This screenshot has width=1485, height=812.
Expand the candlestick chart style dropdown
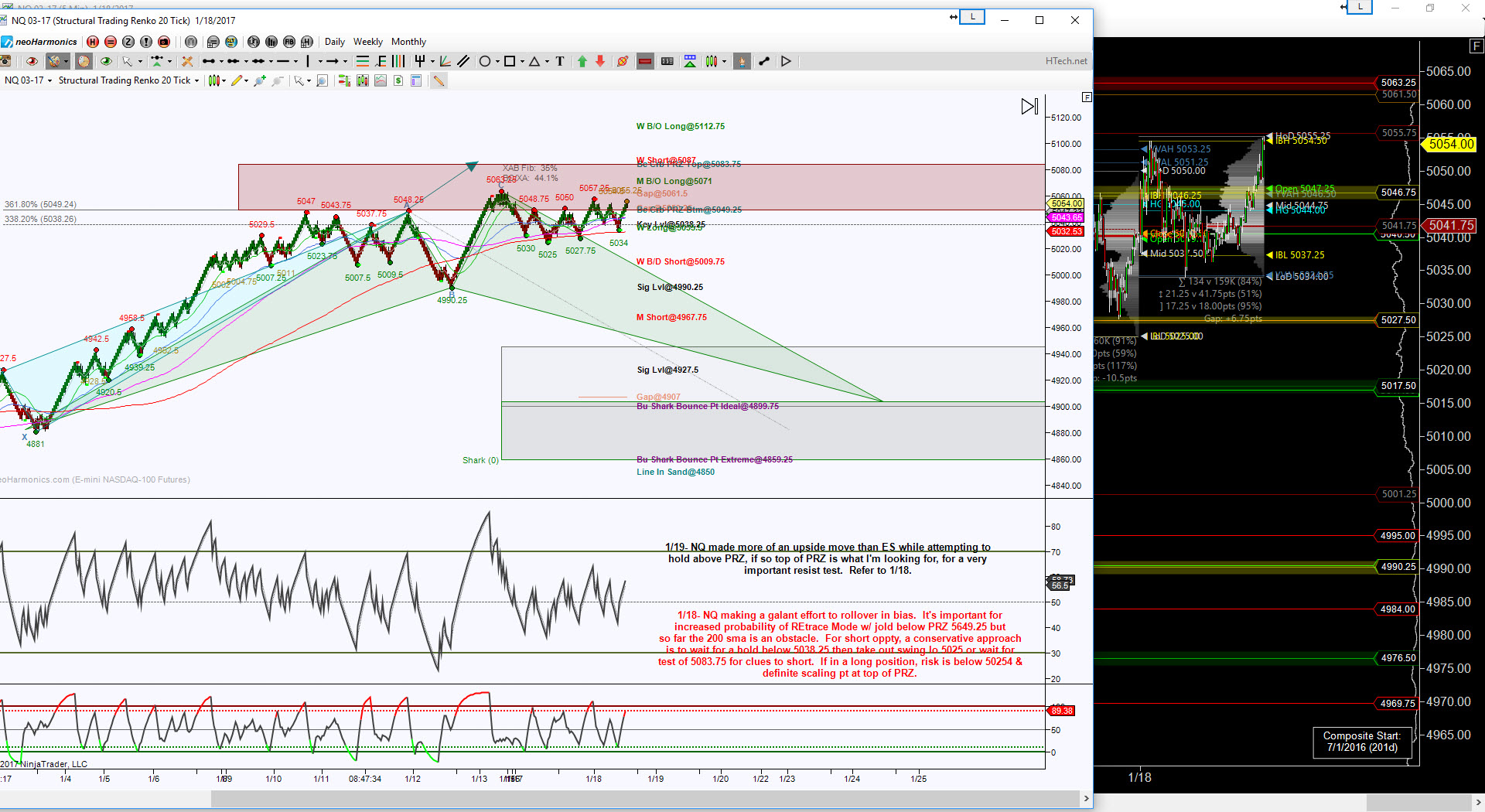(224, 80)
